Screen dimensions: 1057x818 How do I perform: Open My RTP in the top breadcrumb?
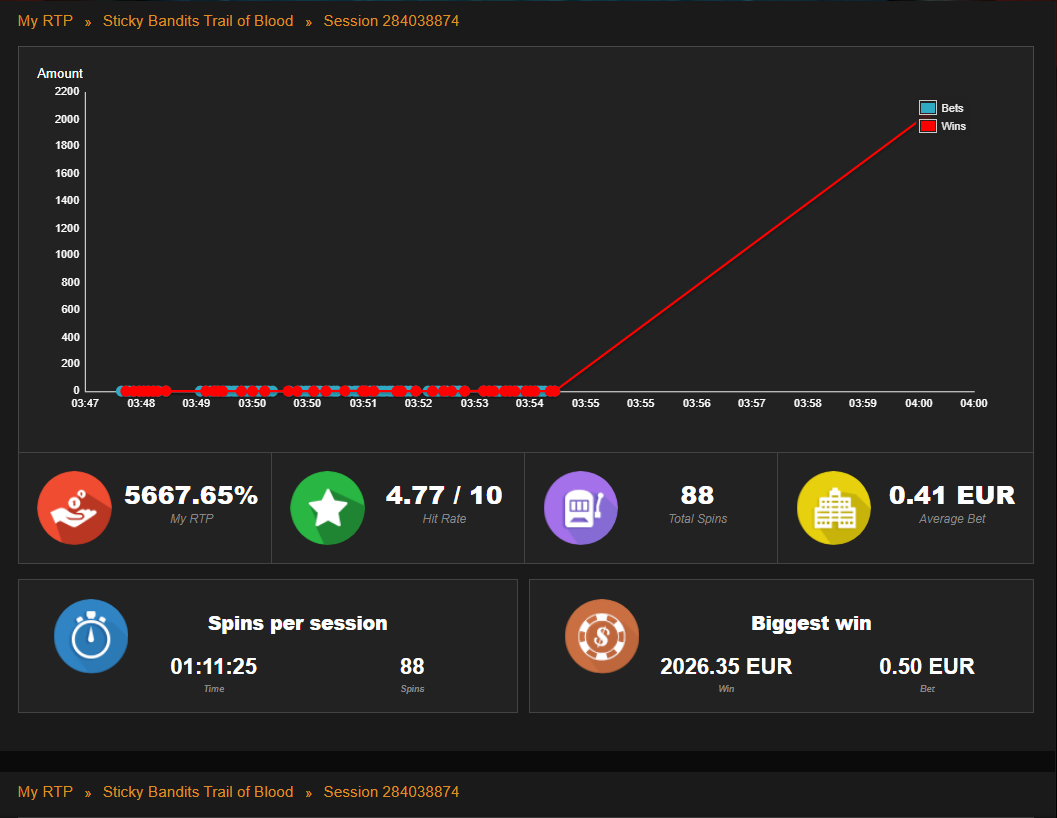[x=45, y=21]
